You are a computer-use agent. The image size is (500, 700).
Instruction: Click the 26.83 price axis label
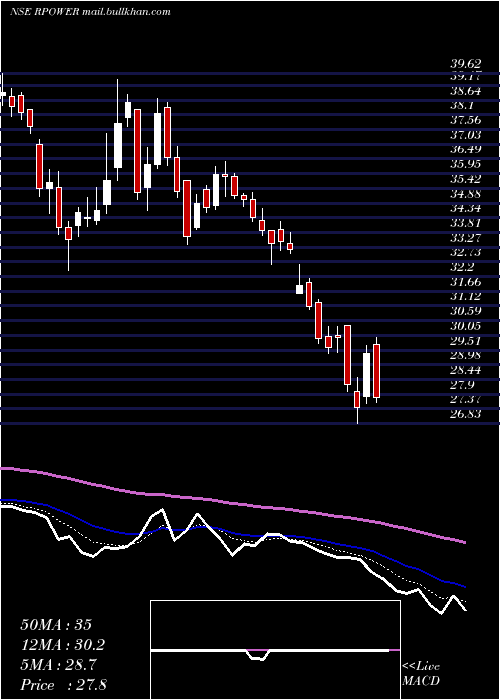[465, 414]
